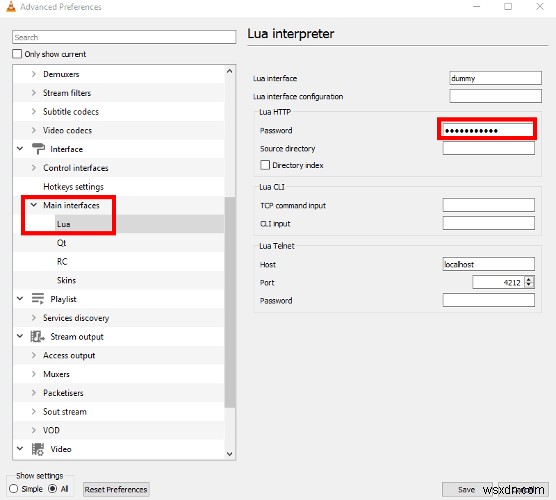Expand the Muxers node
Image resolution: width=556 pixels, height=500 pixels.
point(34,374)
